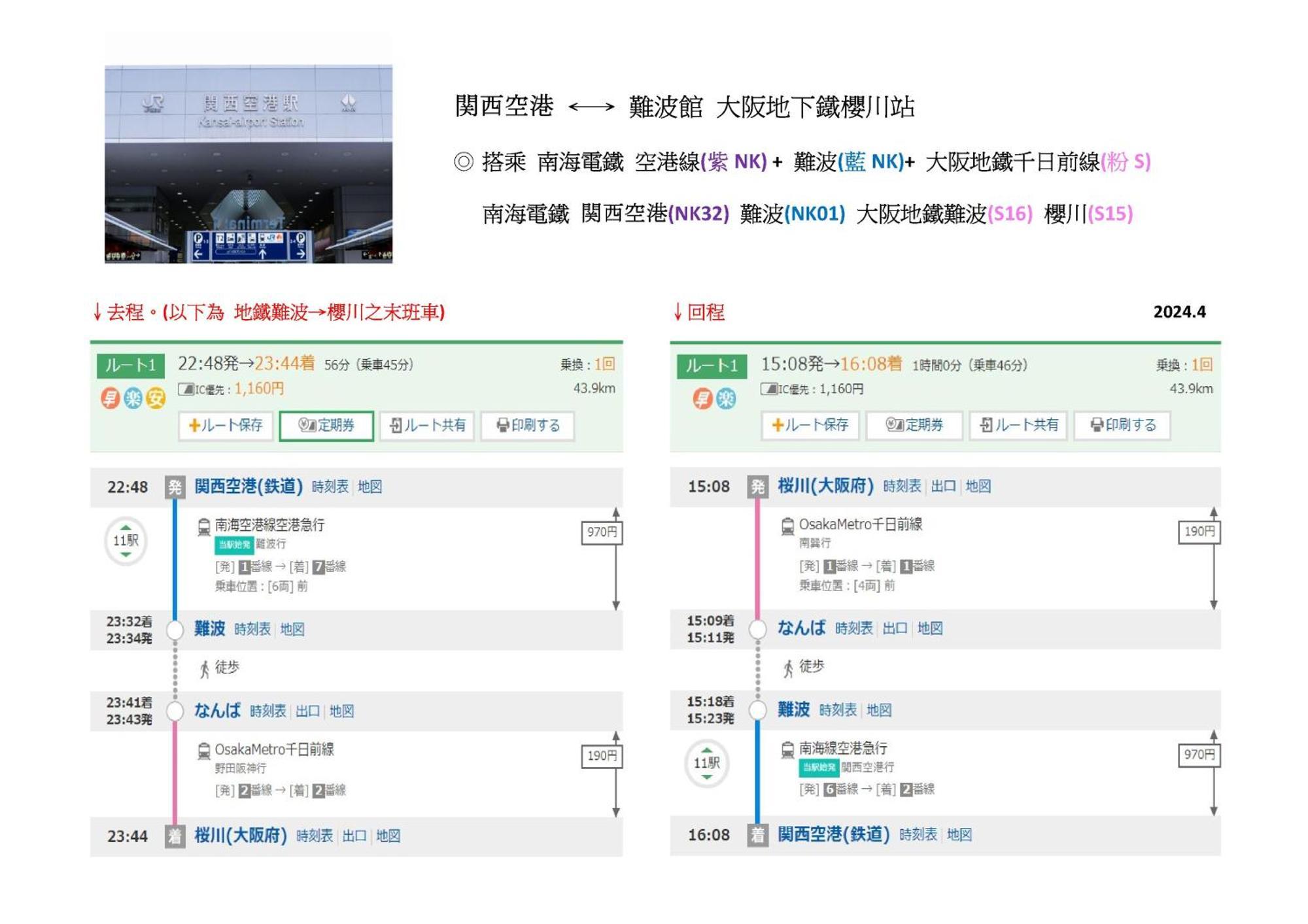This screenshot has height=924, width=1308.
Task: Open 地図 for 関西空港 departing 22:48
Action: tap(370, 487)
